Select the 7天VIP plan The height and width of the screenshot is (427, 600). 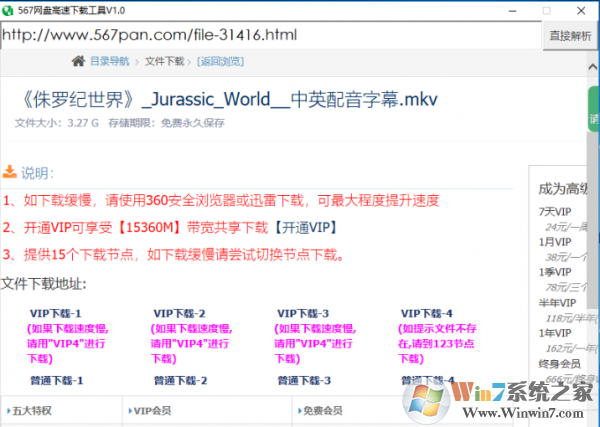(555, 212)
